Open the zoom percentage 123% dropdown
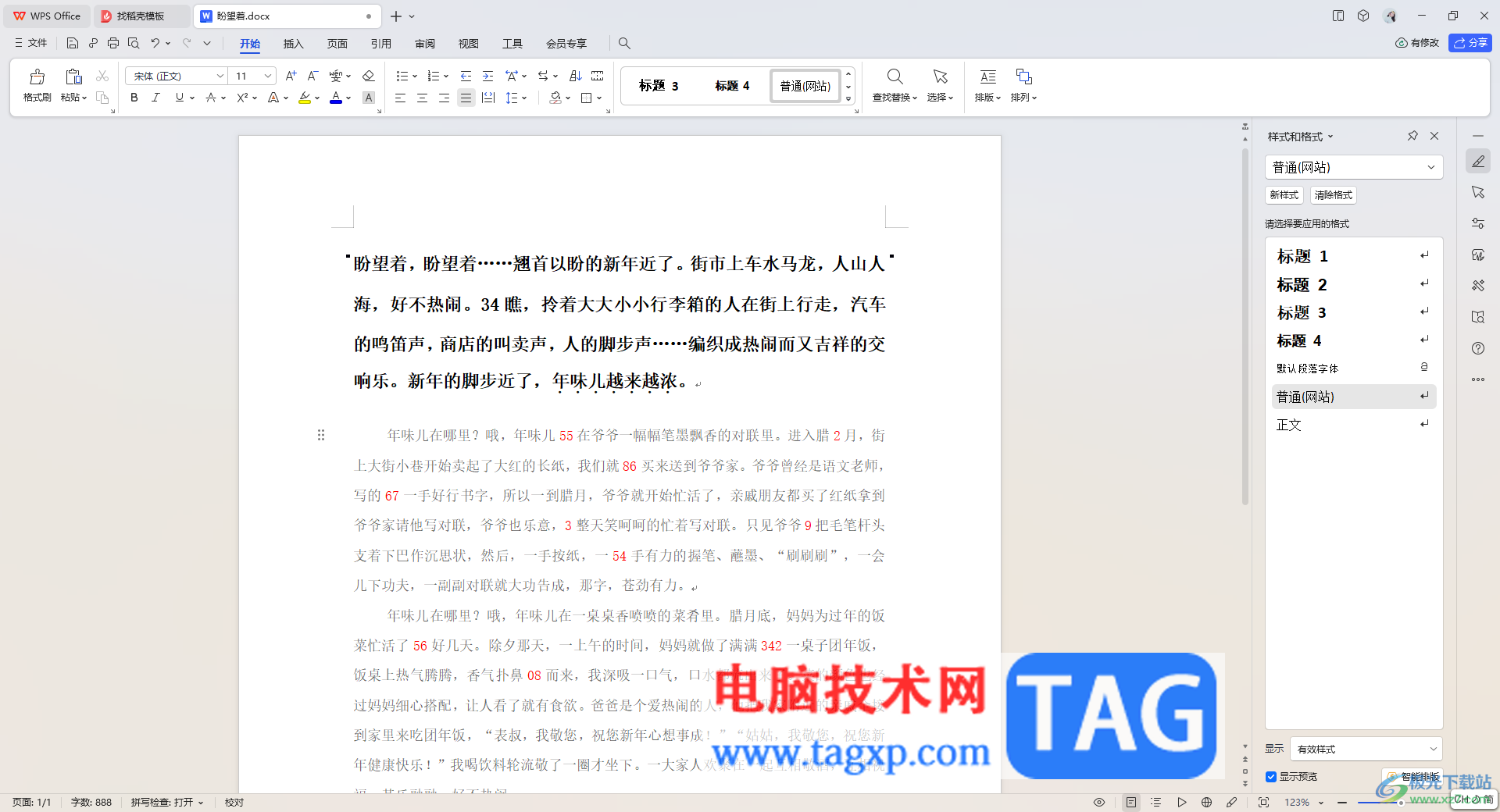The image size is (1500, 812). coord(1321,803)
